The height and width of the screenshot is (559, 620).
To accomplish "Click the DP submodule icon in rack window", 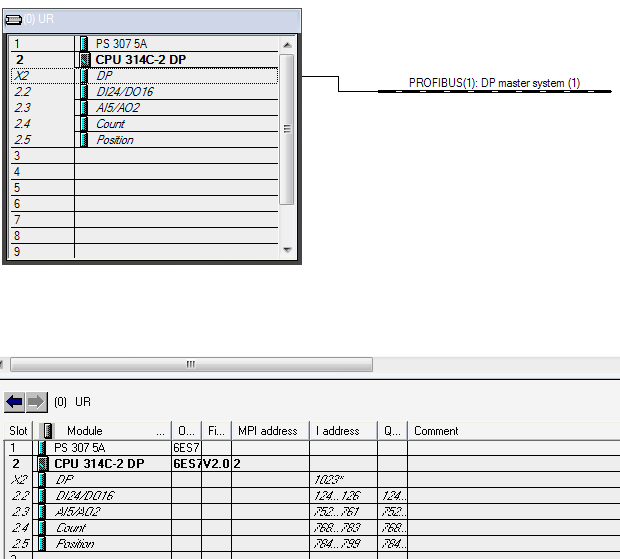I will (84, 76).
